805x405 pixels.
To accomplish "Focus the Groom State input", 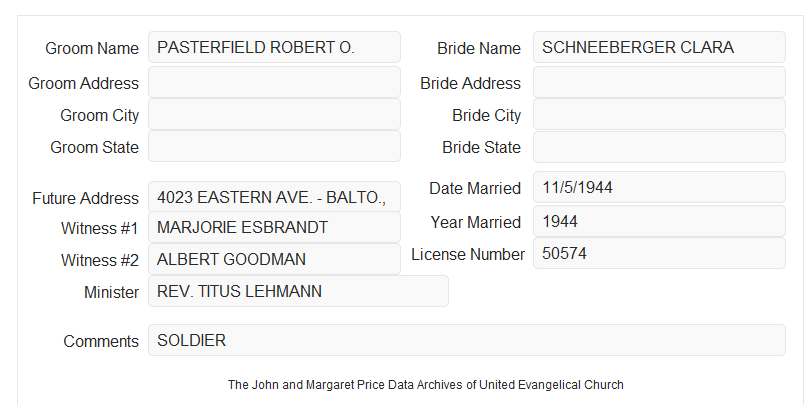I will (274, 146).
